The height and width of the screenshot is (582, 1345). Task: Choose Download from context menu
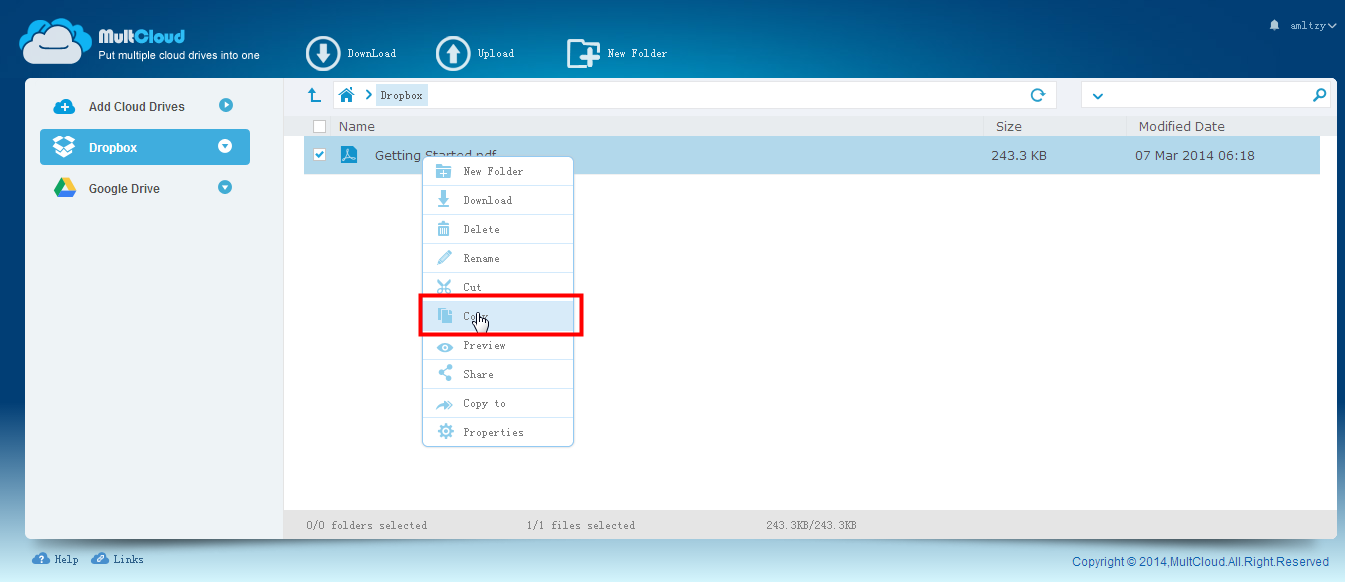[498, 200]
